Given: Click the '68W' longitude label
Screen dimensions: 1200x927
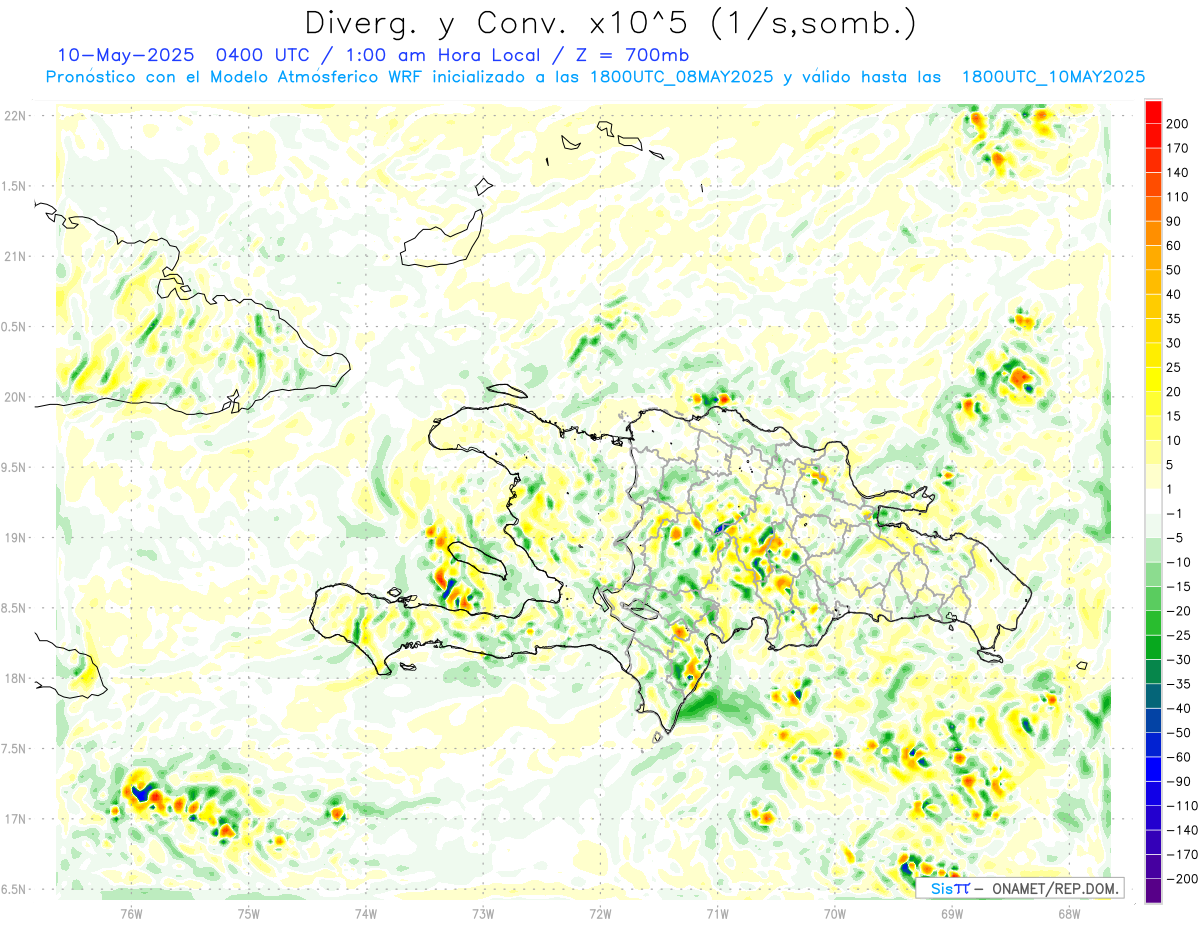Looking at the screenshot, I should pos(1069,913).
